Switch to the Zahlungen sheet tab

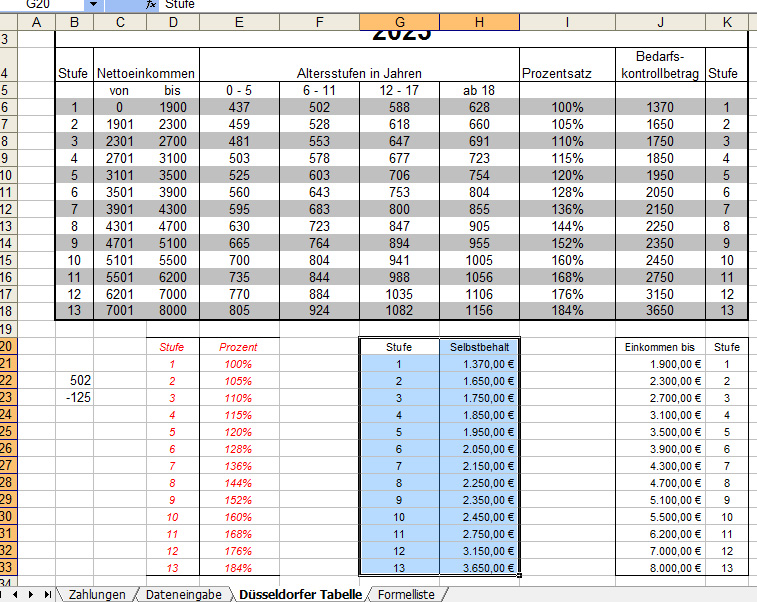tap(97, 594)
